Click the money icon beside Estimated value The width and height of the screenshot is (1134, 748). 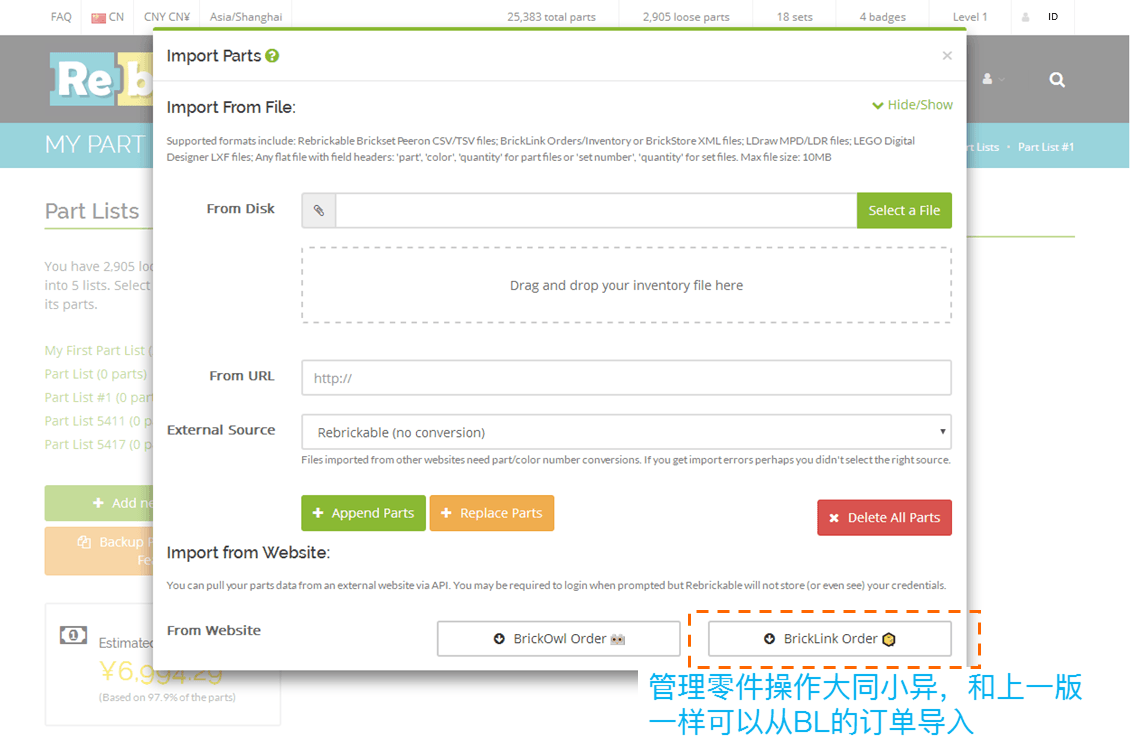(x=73, y=635)
